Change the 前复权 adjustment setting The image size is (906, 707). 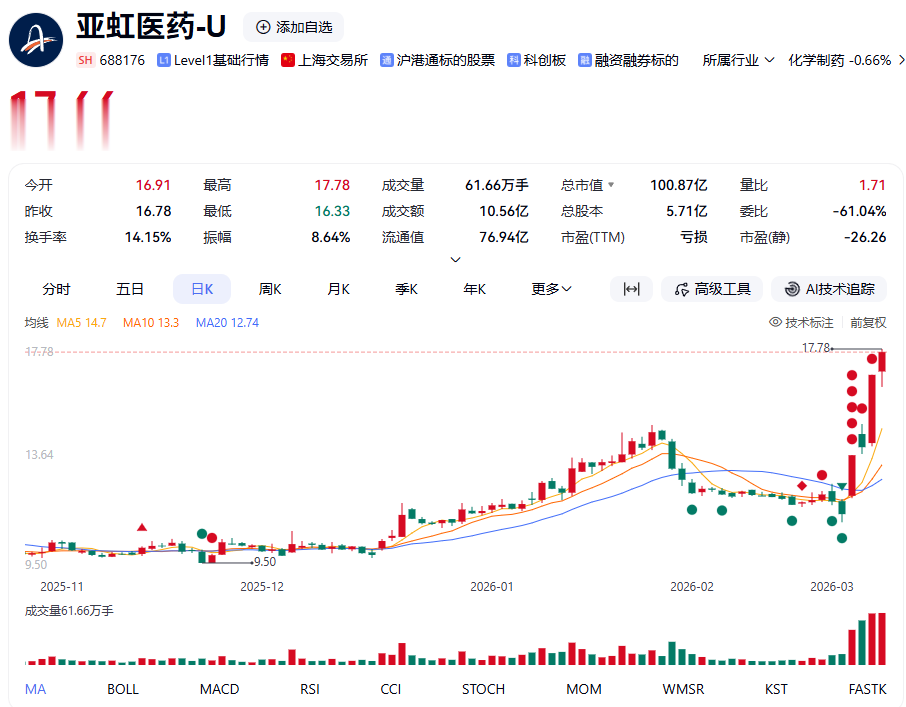pos(868,322)
